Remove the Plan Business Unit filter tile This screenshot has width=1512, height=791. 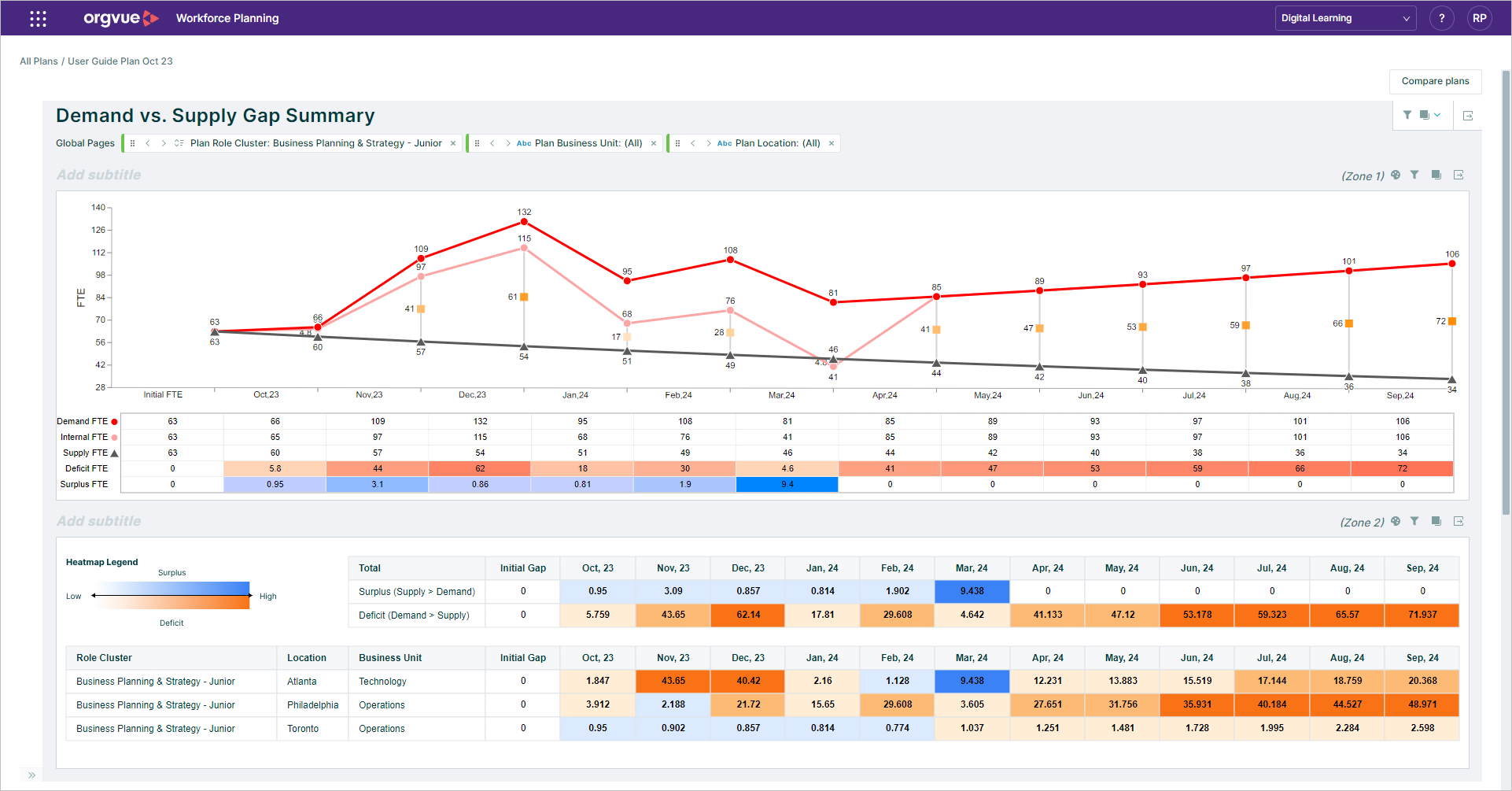point(654,142)
